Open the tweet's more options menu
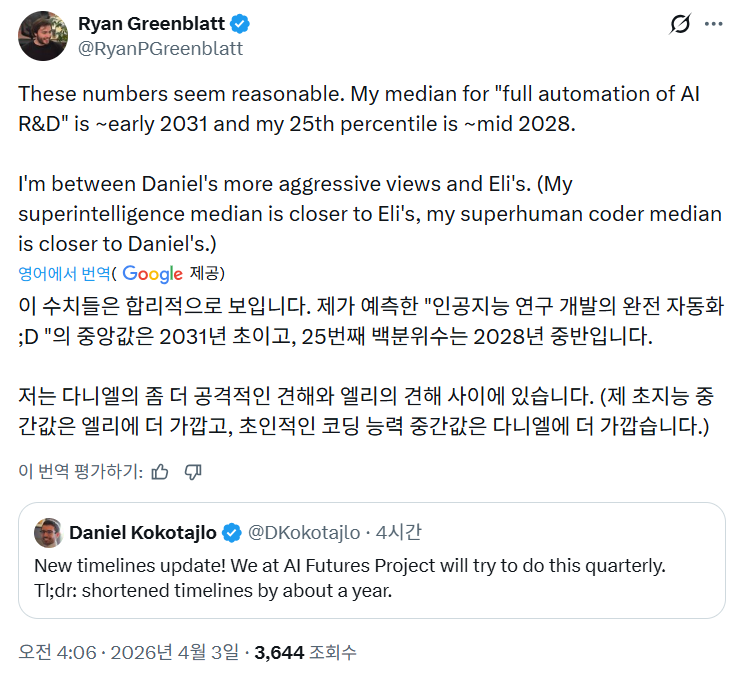Screen dimensions: 737x679 click(x=713, y=24)
